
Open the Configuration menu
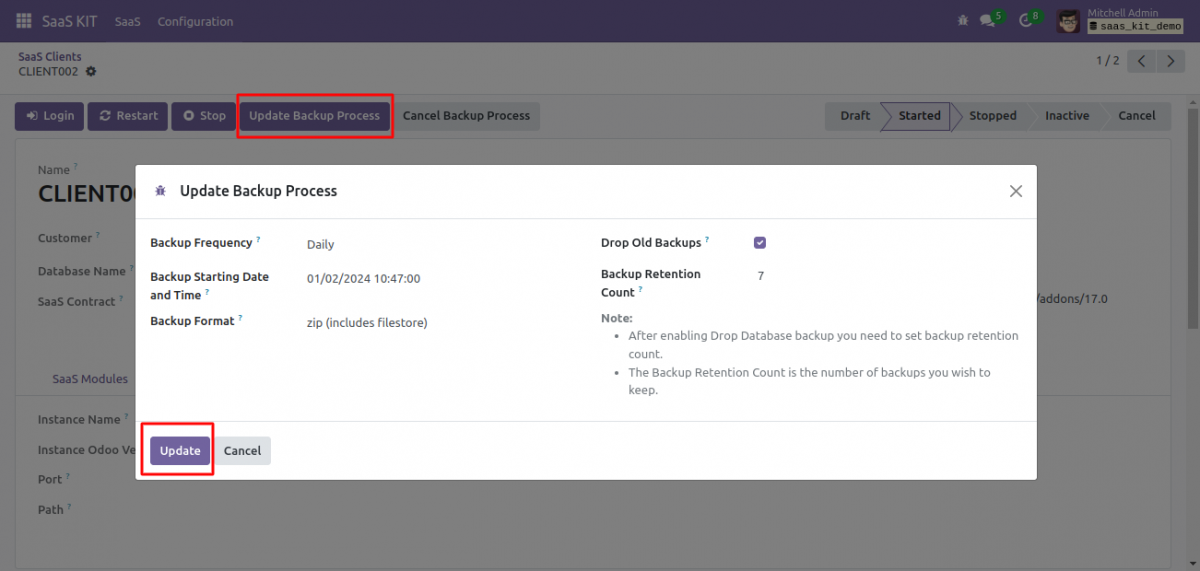195,21
